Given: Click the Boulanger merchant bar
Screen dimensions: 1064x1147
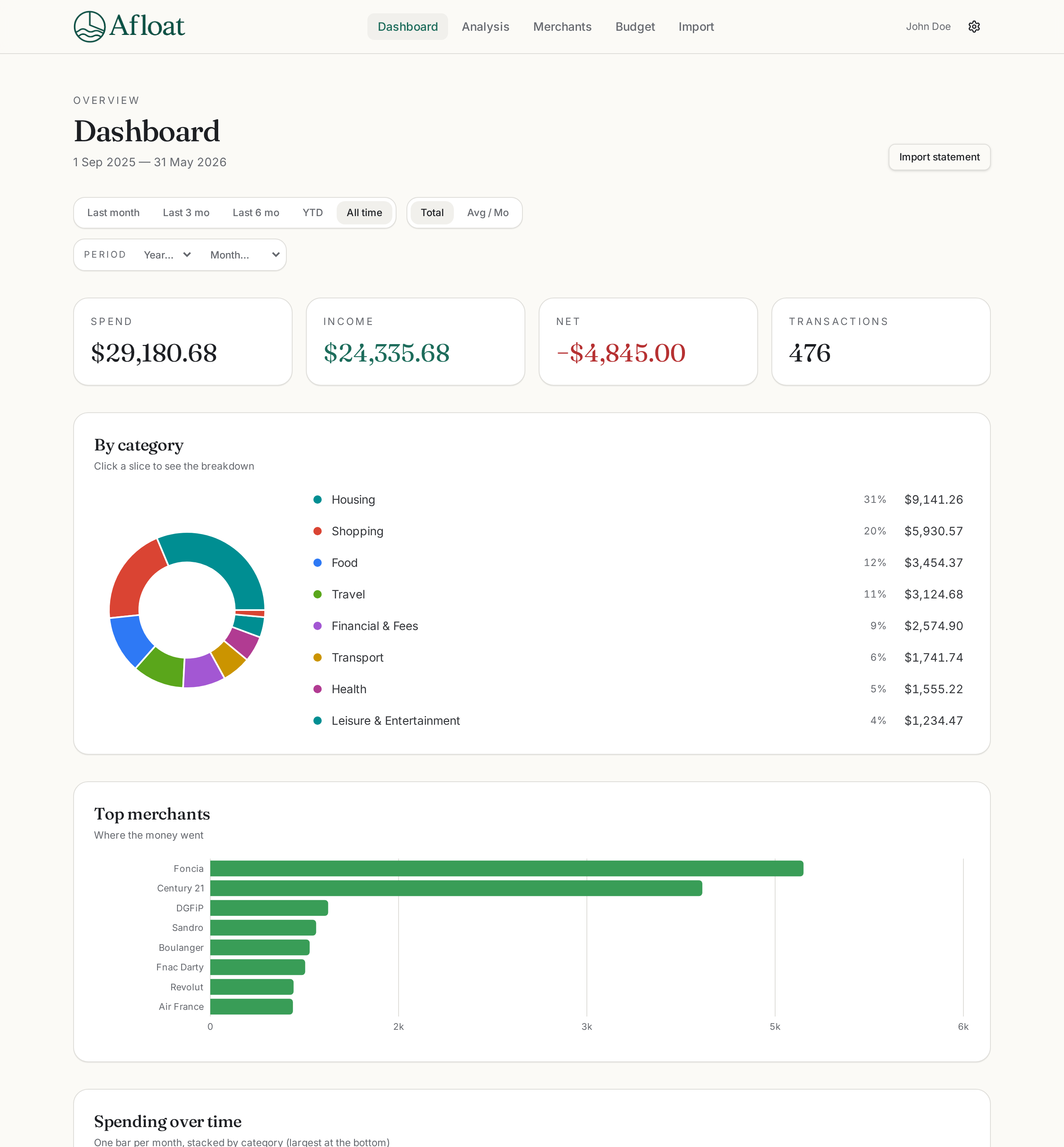Looking at the screenshot, I should [260, 947].
